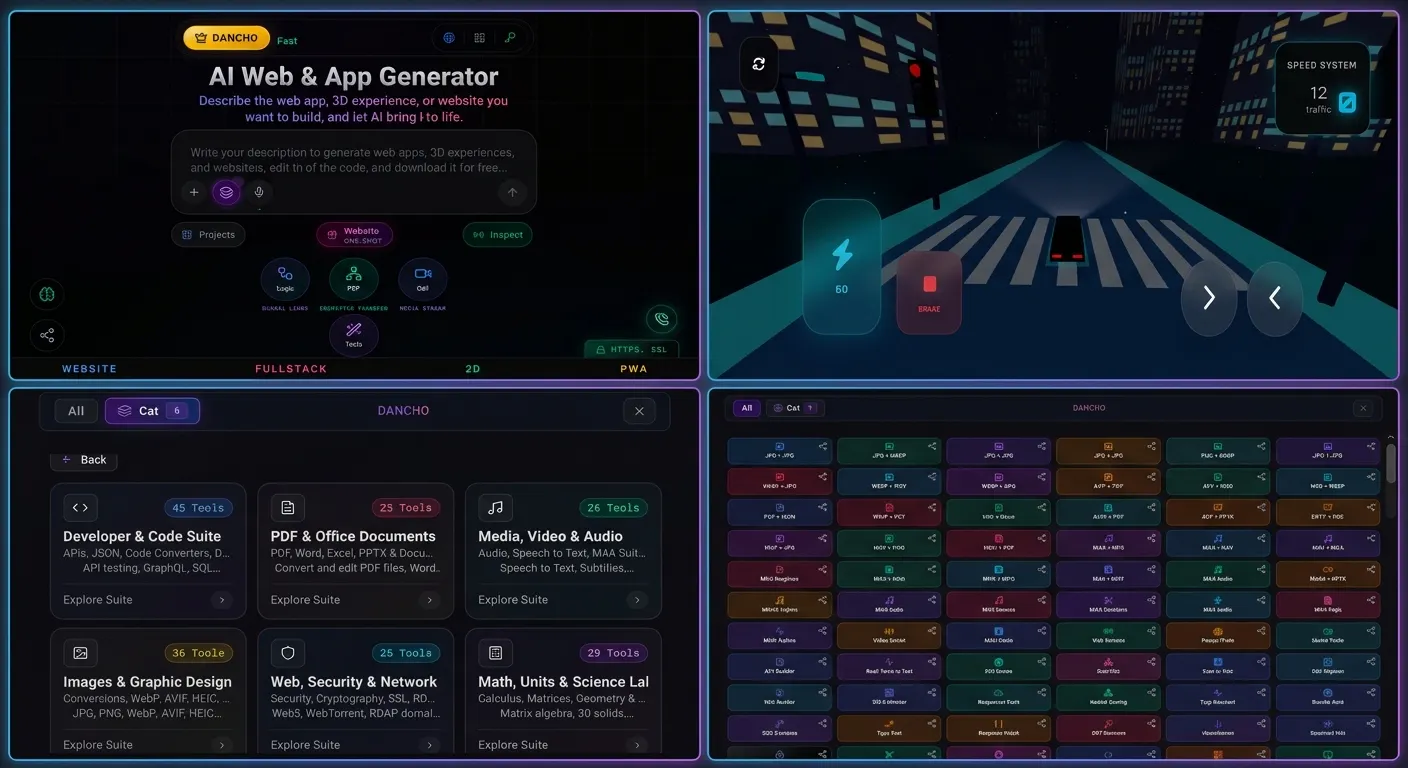1408x768 pixels.
Task: Open the green P2P transfer icon
Action: 353,279
